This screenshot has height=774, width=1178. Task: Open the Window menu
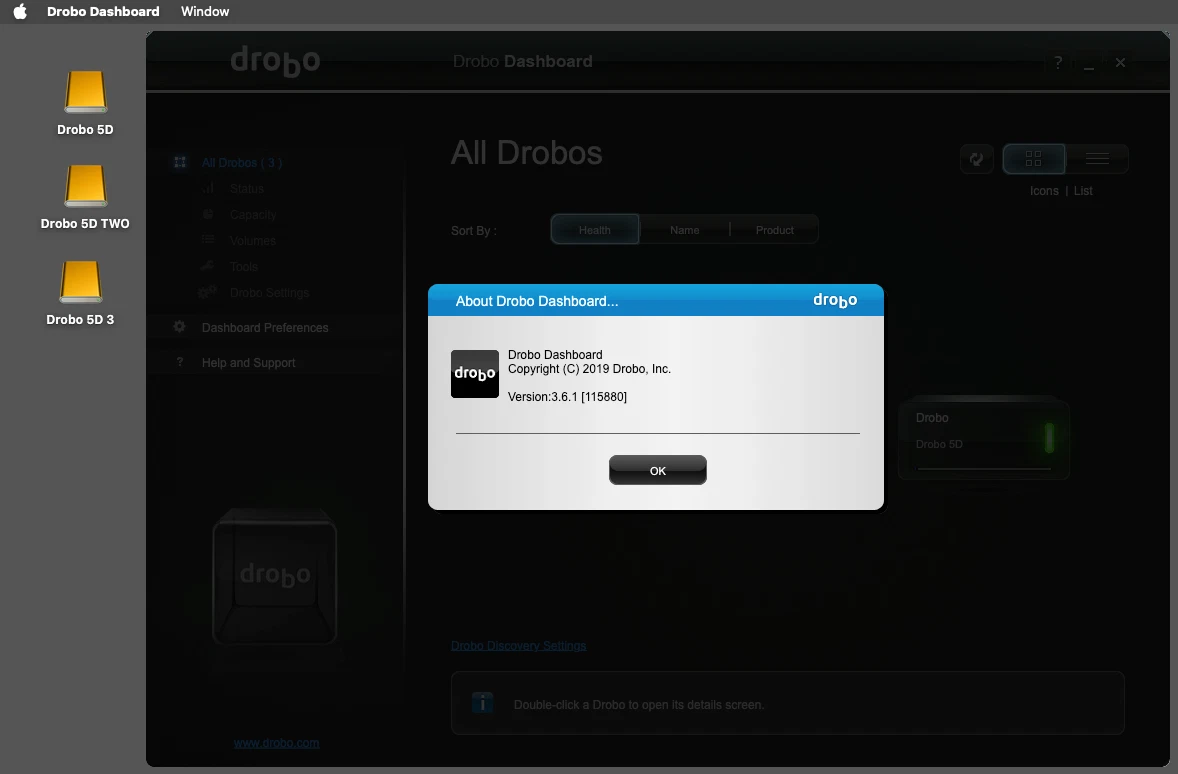point(205,11)
